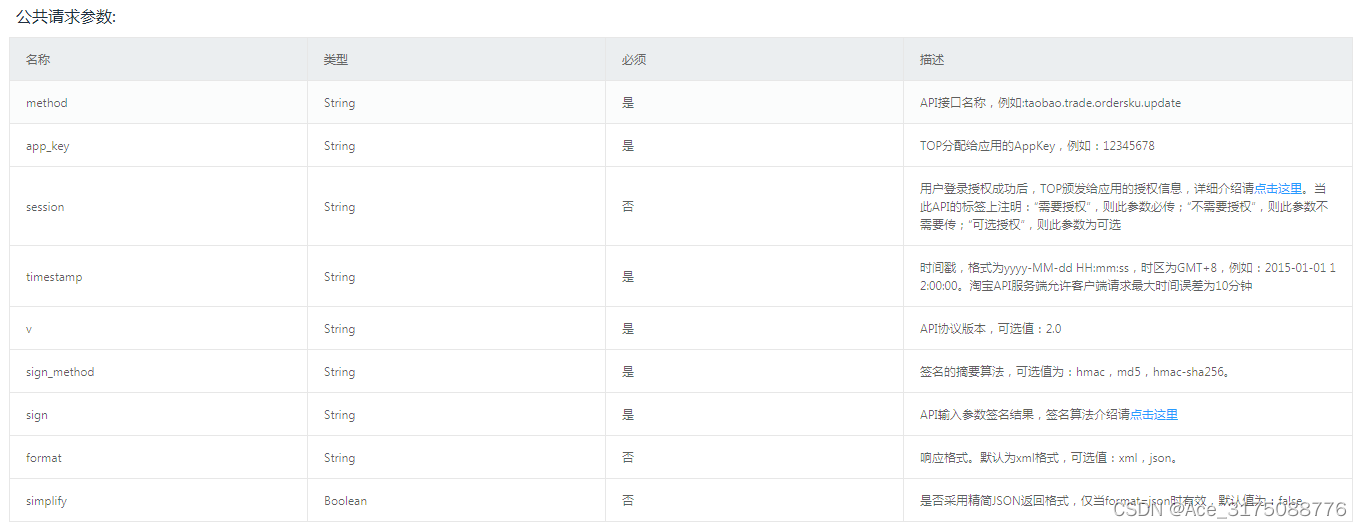
Task: Click String type in the session row
Action: tap(339, 207)
